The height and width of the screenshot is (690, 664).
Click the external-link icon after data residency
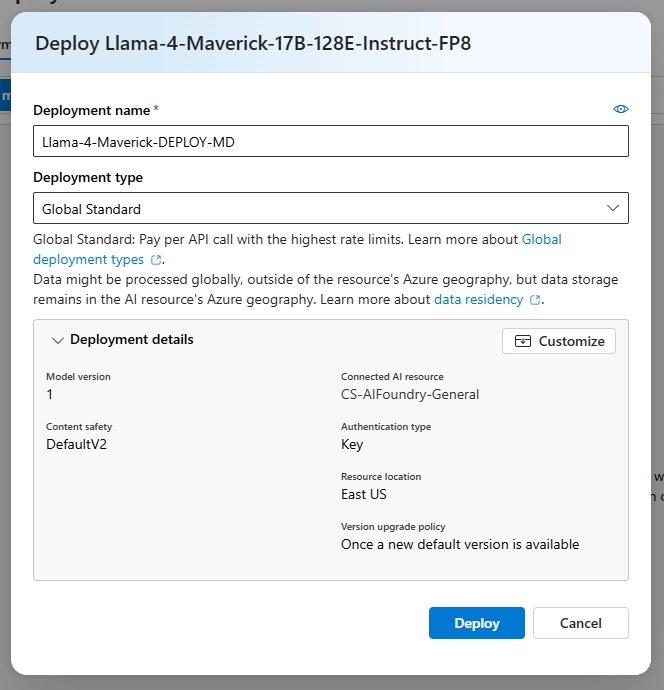pos(535,300)
